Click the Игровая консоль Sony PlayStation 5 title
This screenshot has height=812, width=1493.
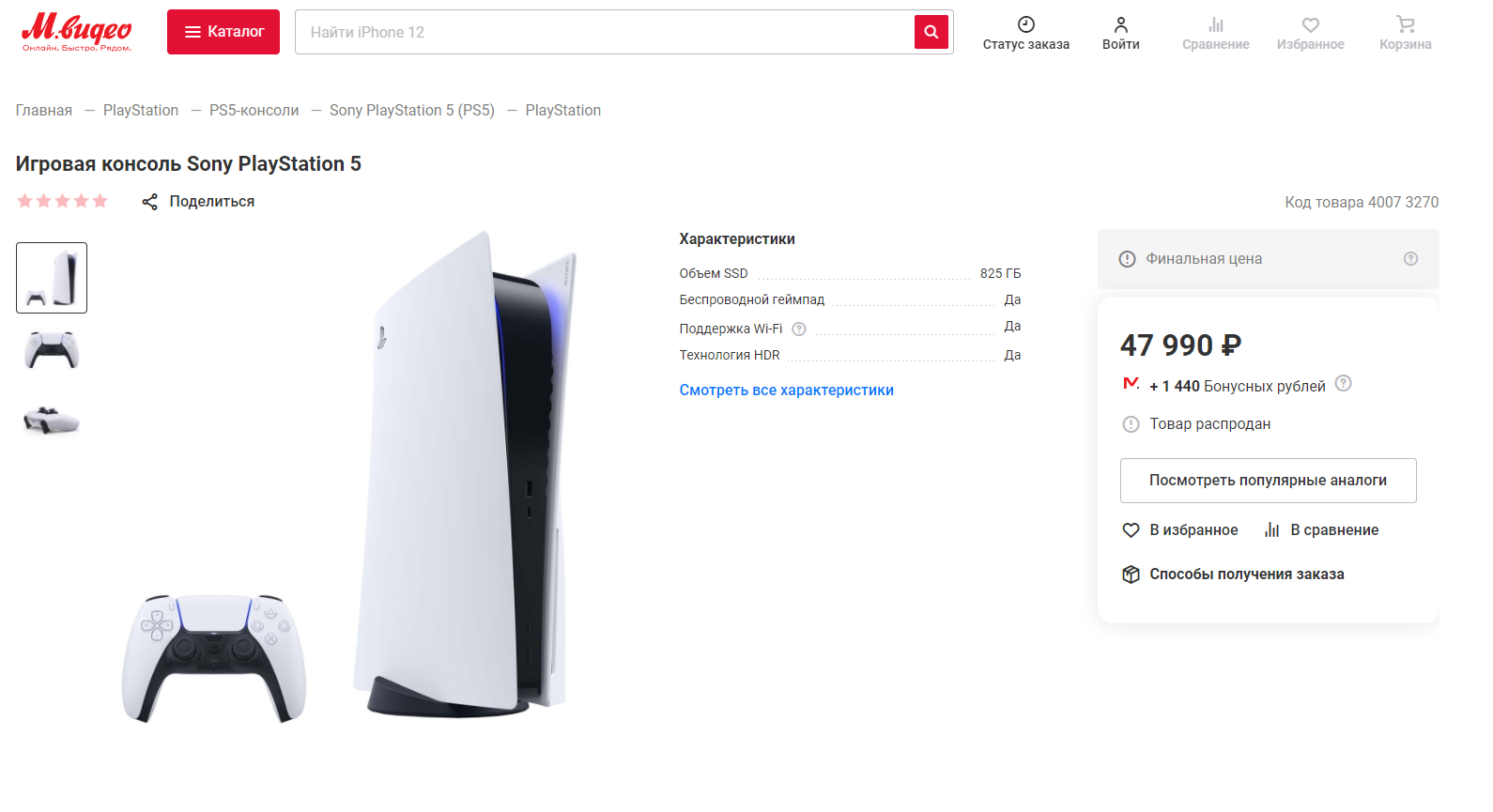pos(189,164)
